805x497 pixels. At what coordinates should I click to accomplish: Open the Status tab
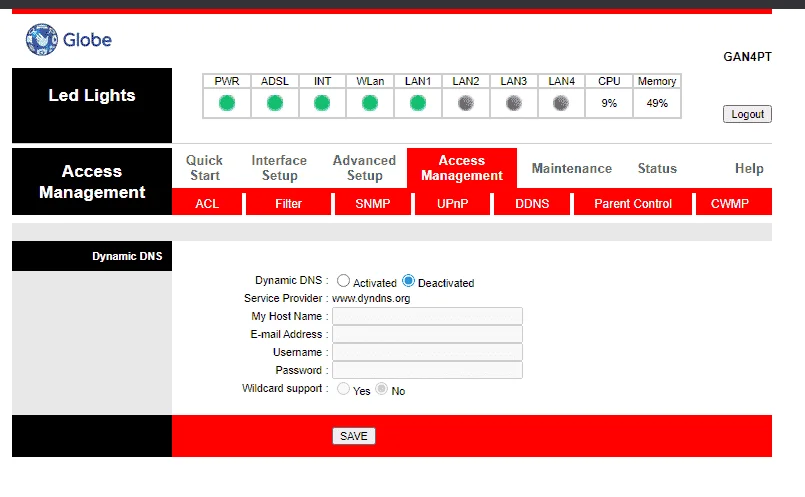[657, 168]
